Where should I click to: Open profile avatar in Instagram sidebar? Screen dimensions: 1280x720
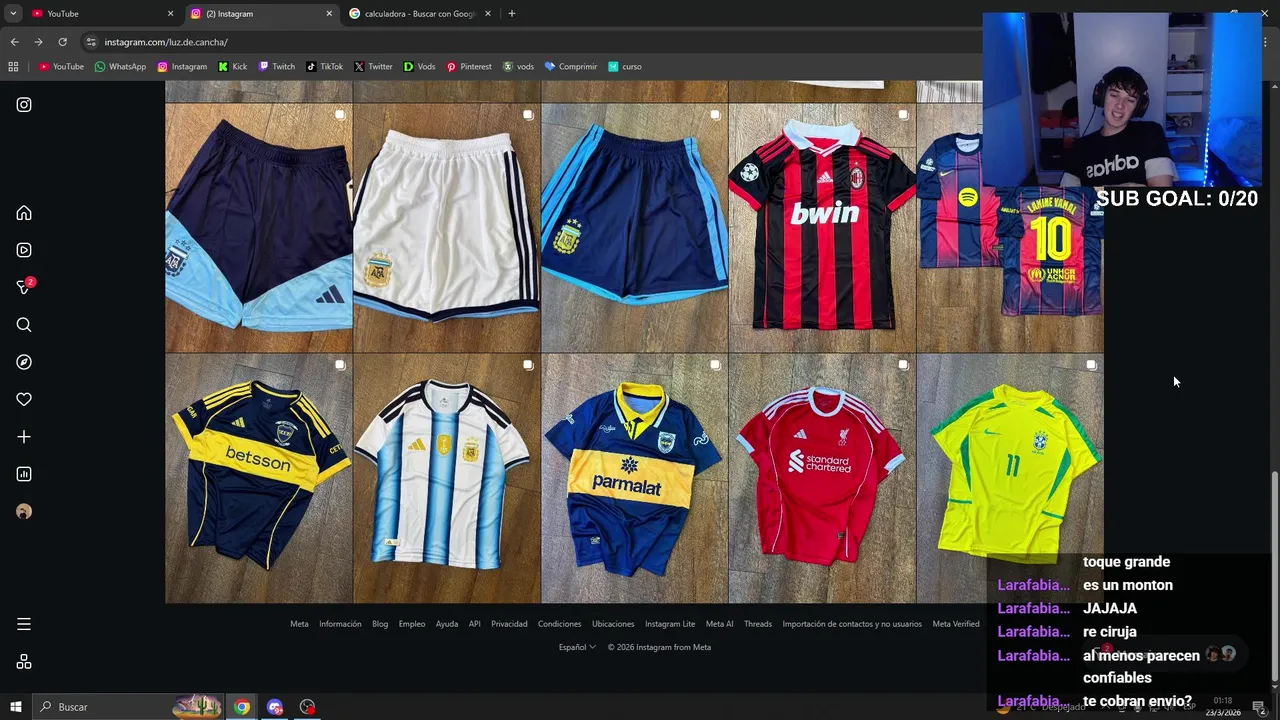[24, 511]
